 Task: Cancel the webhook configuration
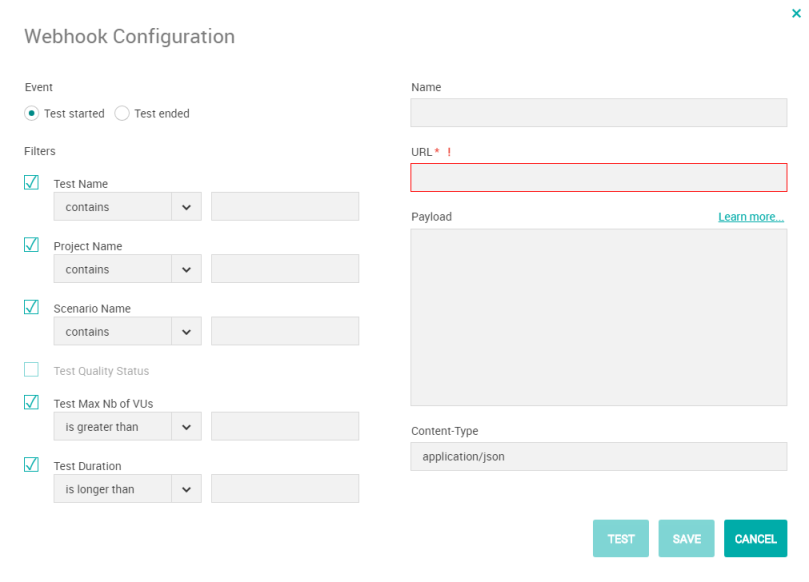click(x=755, y=538)
